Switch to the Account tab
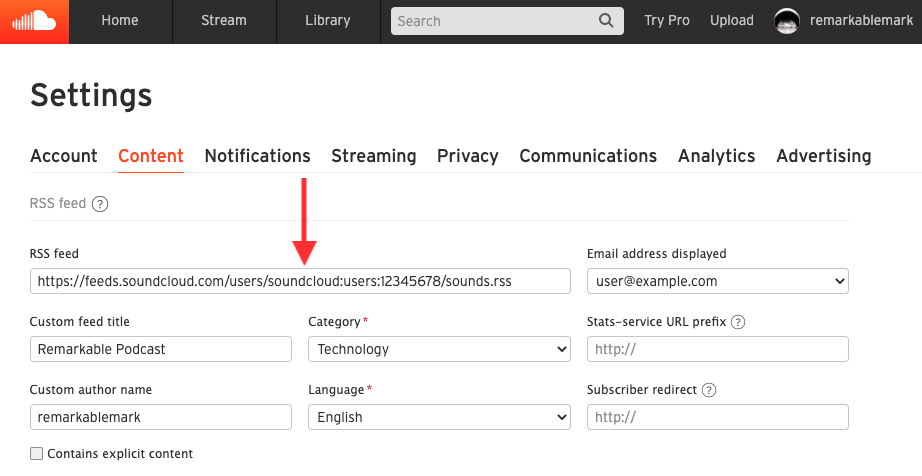 pos(64,156)
